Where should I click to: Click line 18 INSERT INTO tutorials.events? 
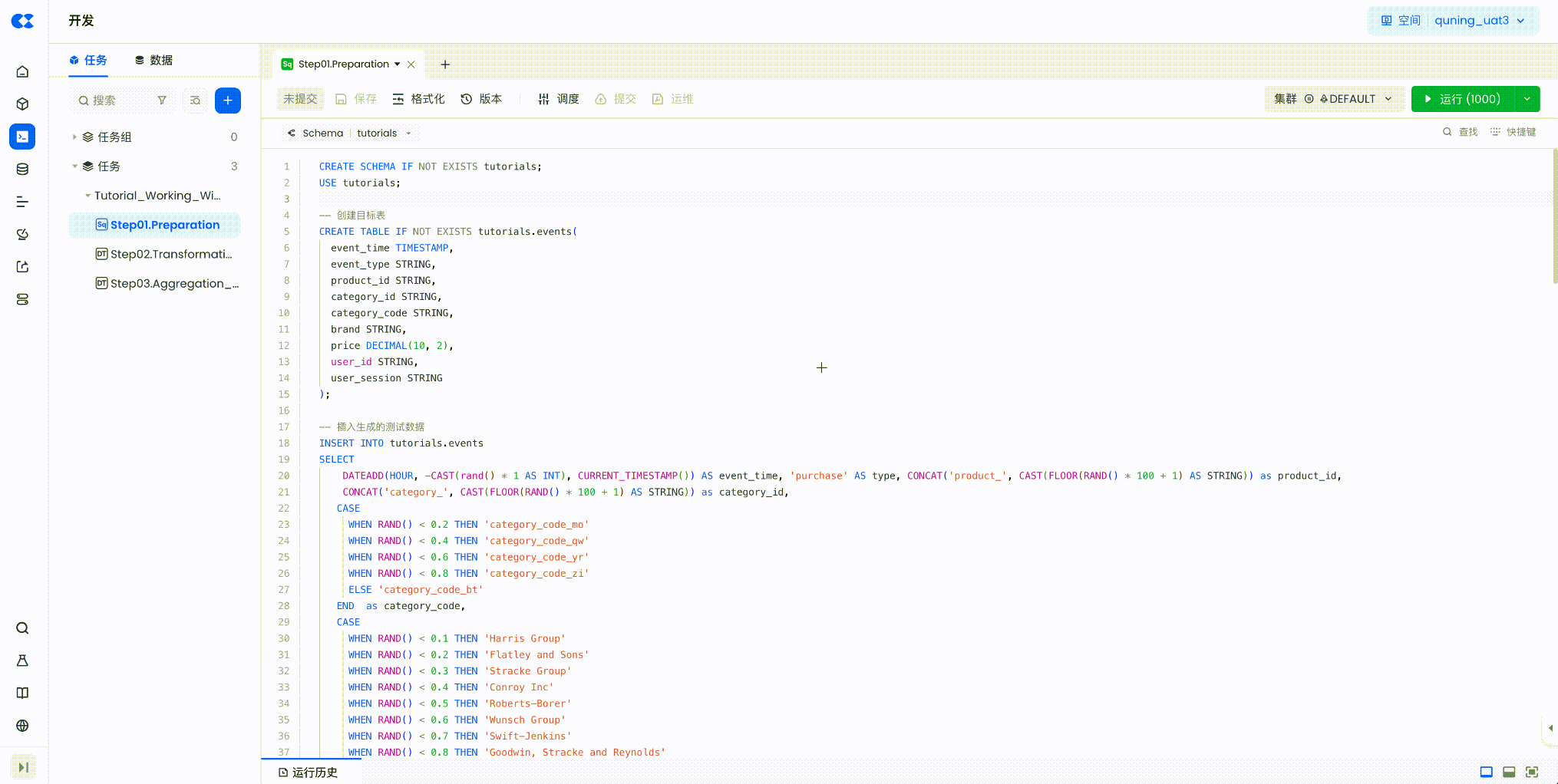401,443
